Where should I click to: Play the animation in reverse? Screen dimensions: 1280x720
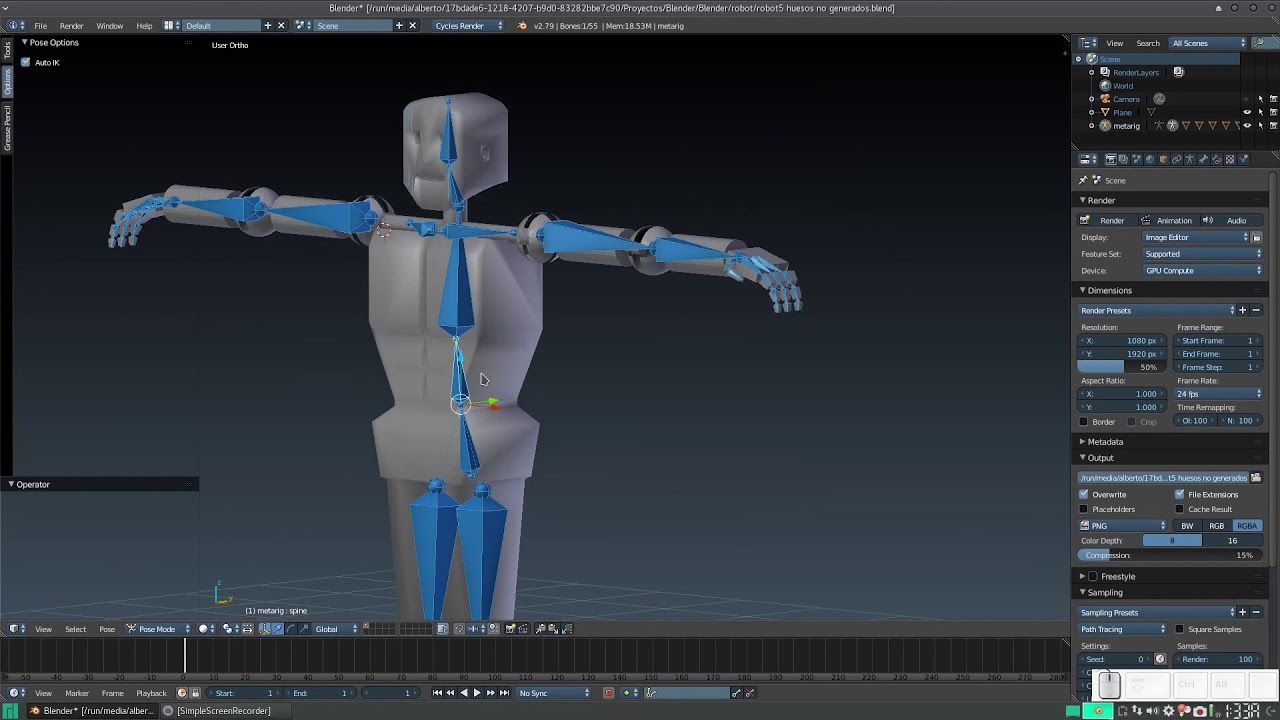tap(463, 693)
